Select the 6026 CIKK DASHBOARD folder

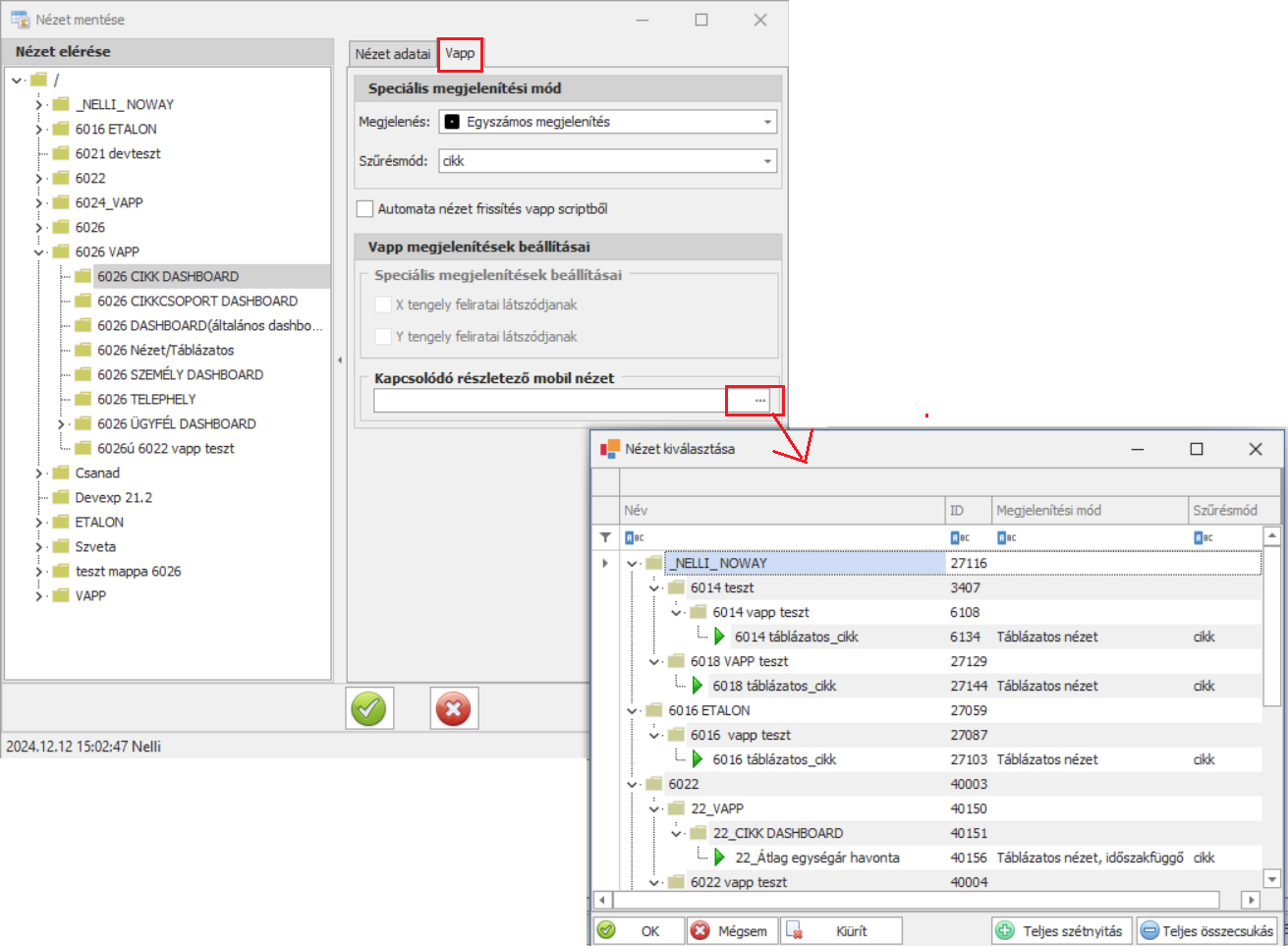pyautogui.click(x=167, y=276)
